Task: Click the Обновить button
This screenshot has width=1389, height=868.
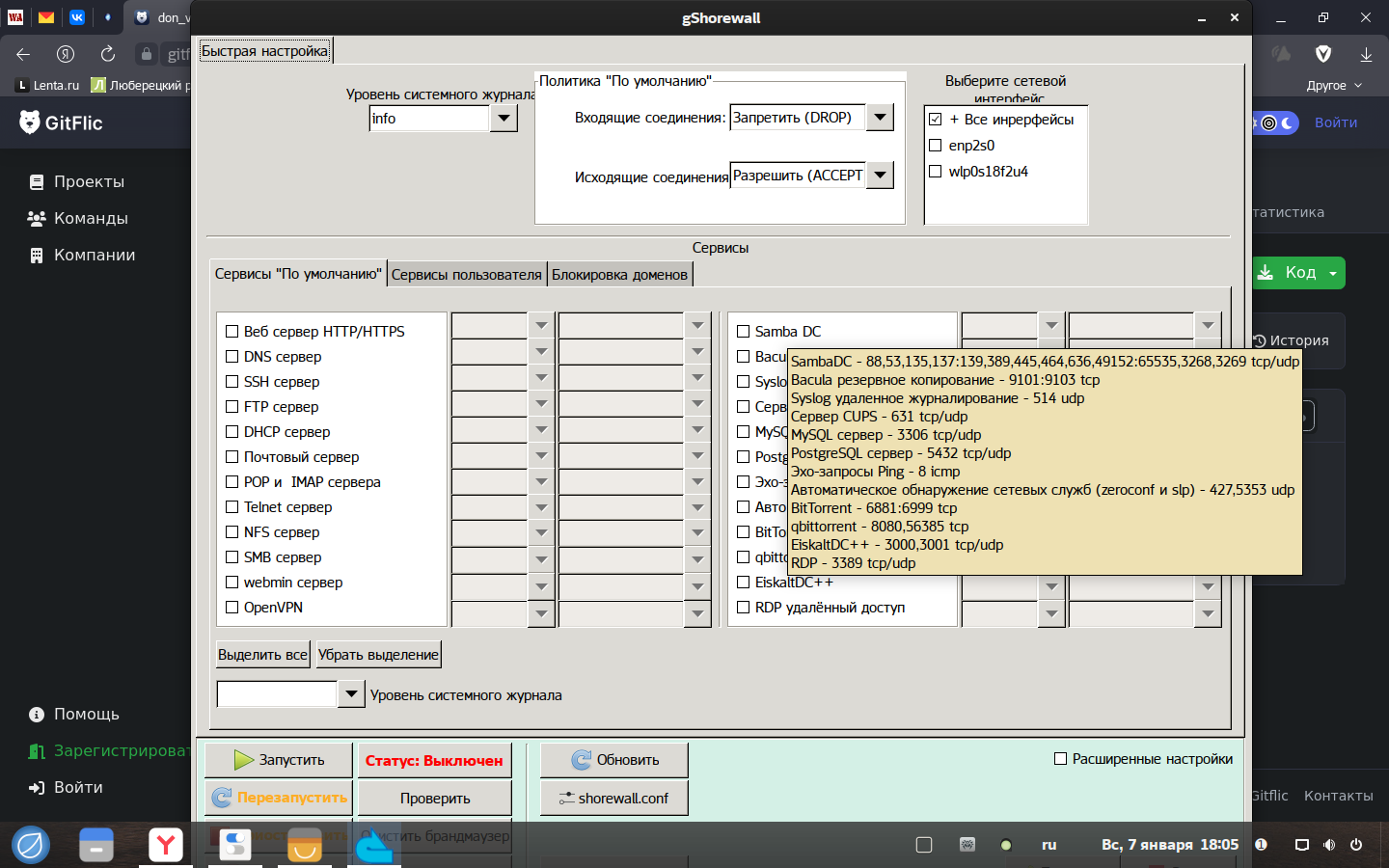Action: click(x=614, y=760)
